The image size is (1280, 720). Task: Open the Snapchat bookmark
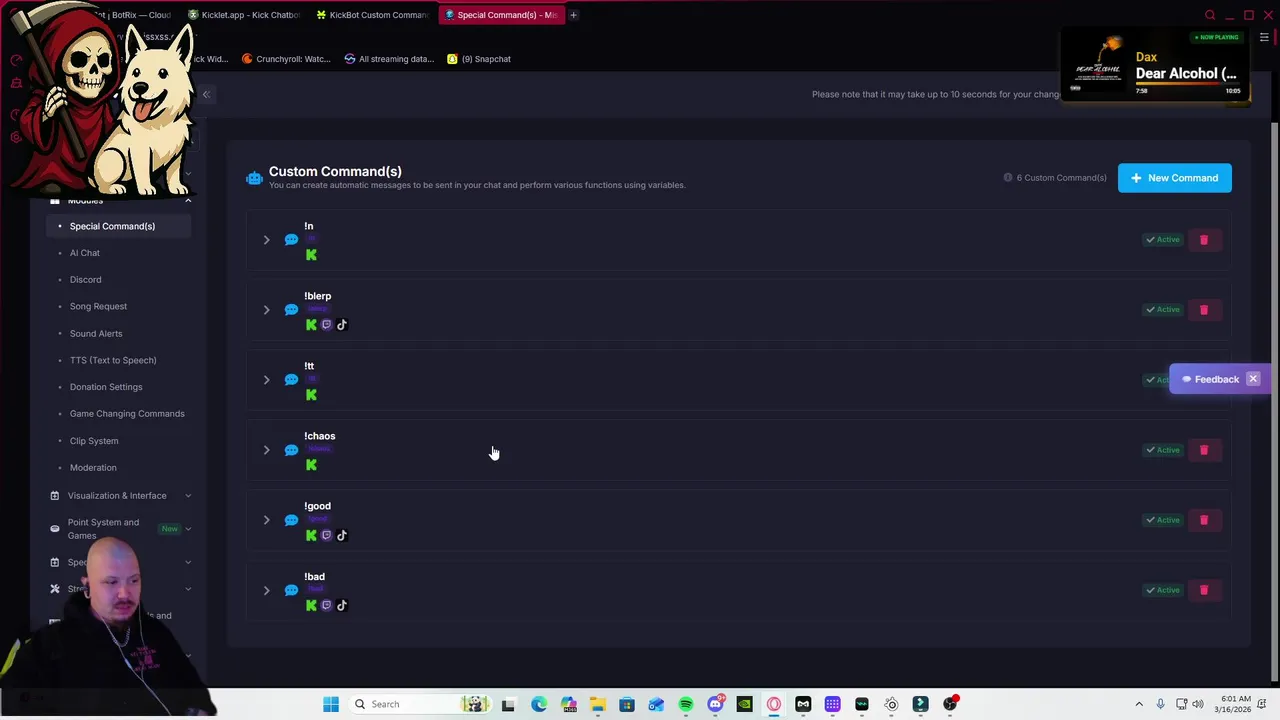[479, 59]
